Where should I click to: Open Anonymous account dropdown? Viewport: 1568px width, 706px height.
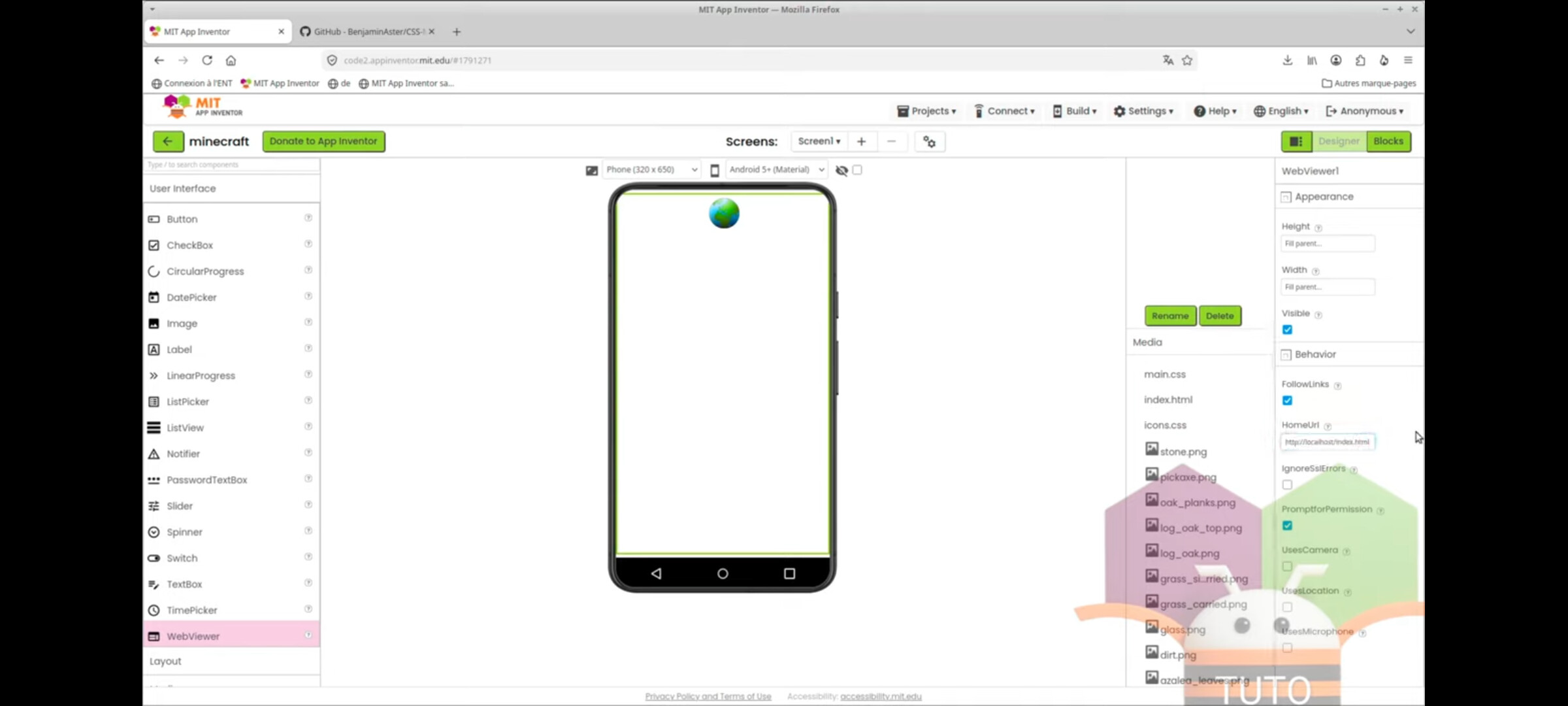(1364, 111)
